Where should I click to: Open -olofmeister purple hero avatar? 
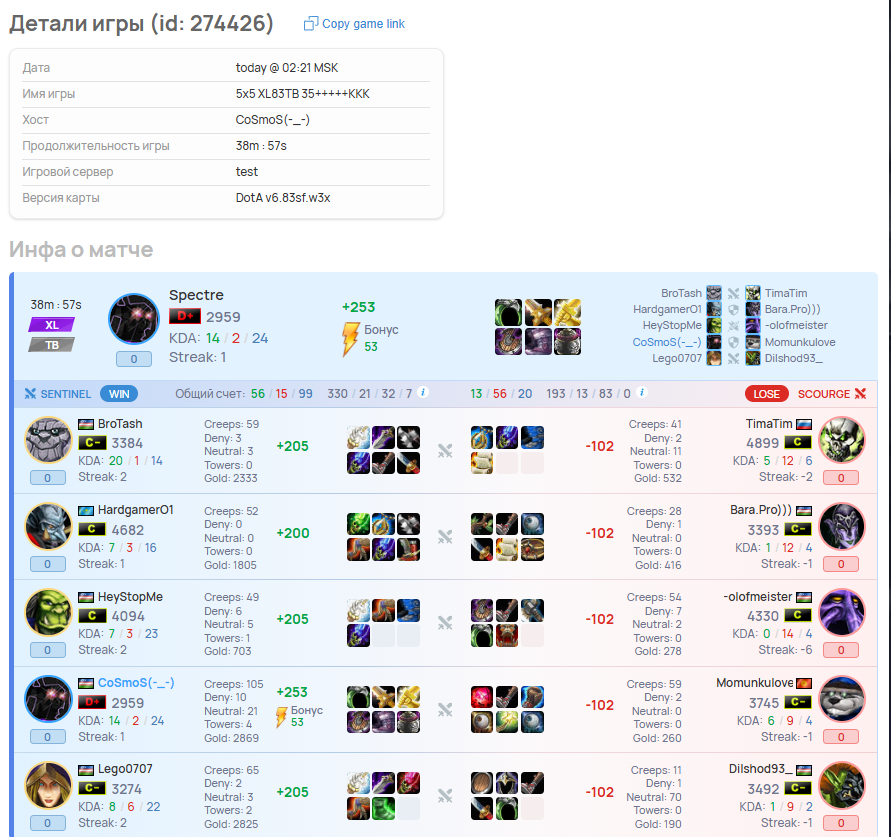click(x=842, y=613)
